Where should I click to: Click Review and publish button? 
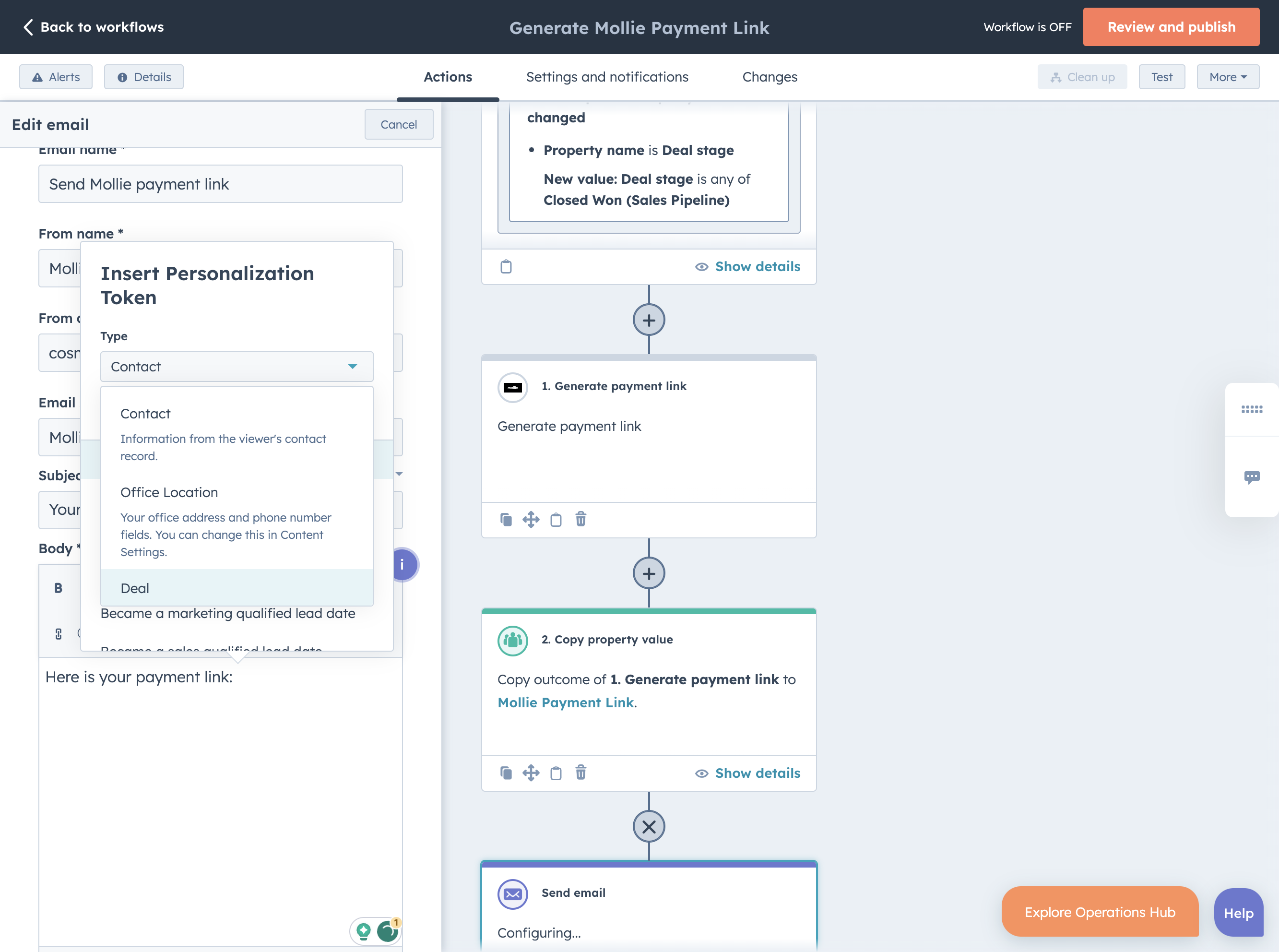coord(1171,27)
